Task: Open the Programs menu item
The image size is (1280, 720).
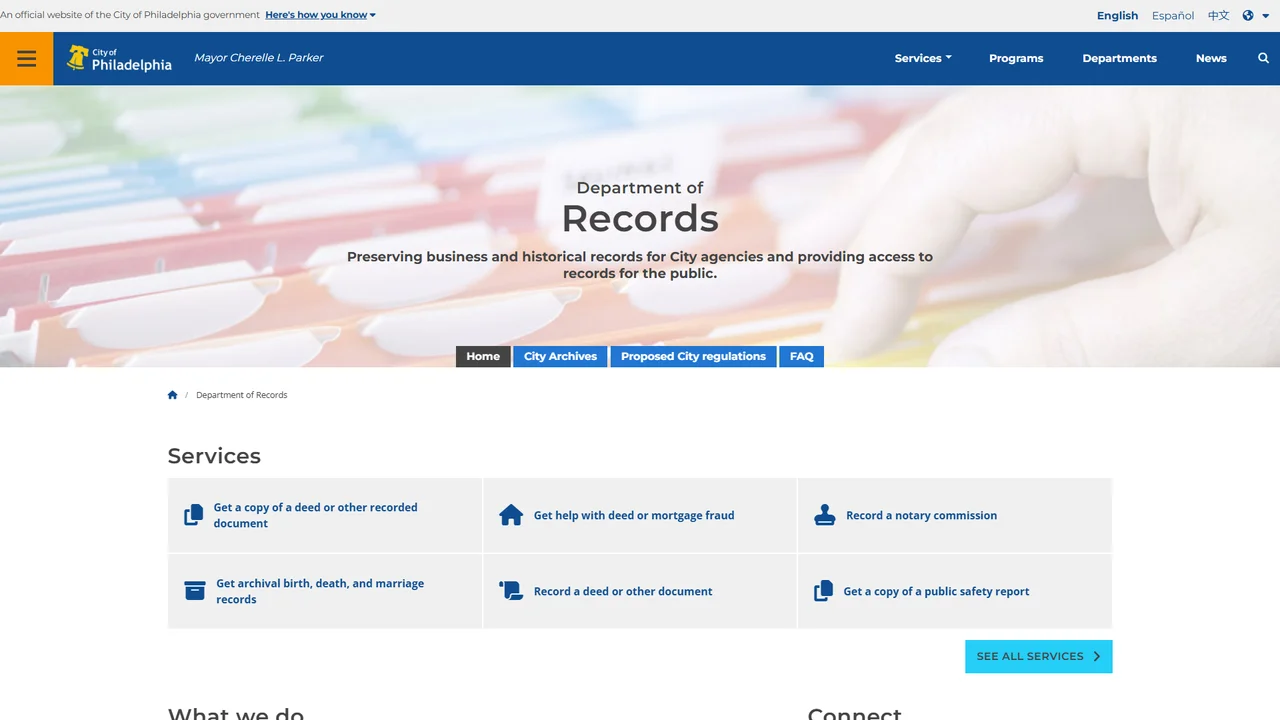Action: tap(1016, 58)
